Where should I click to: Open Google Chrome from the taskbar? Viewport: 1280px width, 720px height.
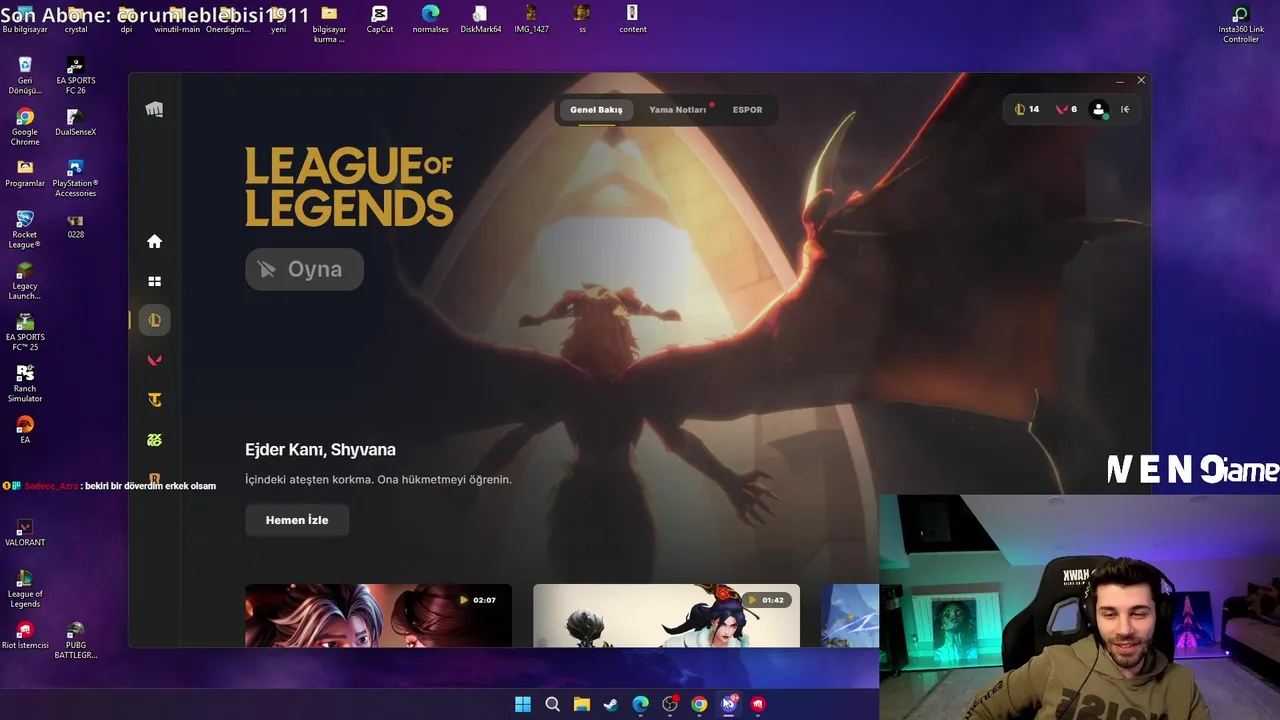click(699, 704)
